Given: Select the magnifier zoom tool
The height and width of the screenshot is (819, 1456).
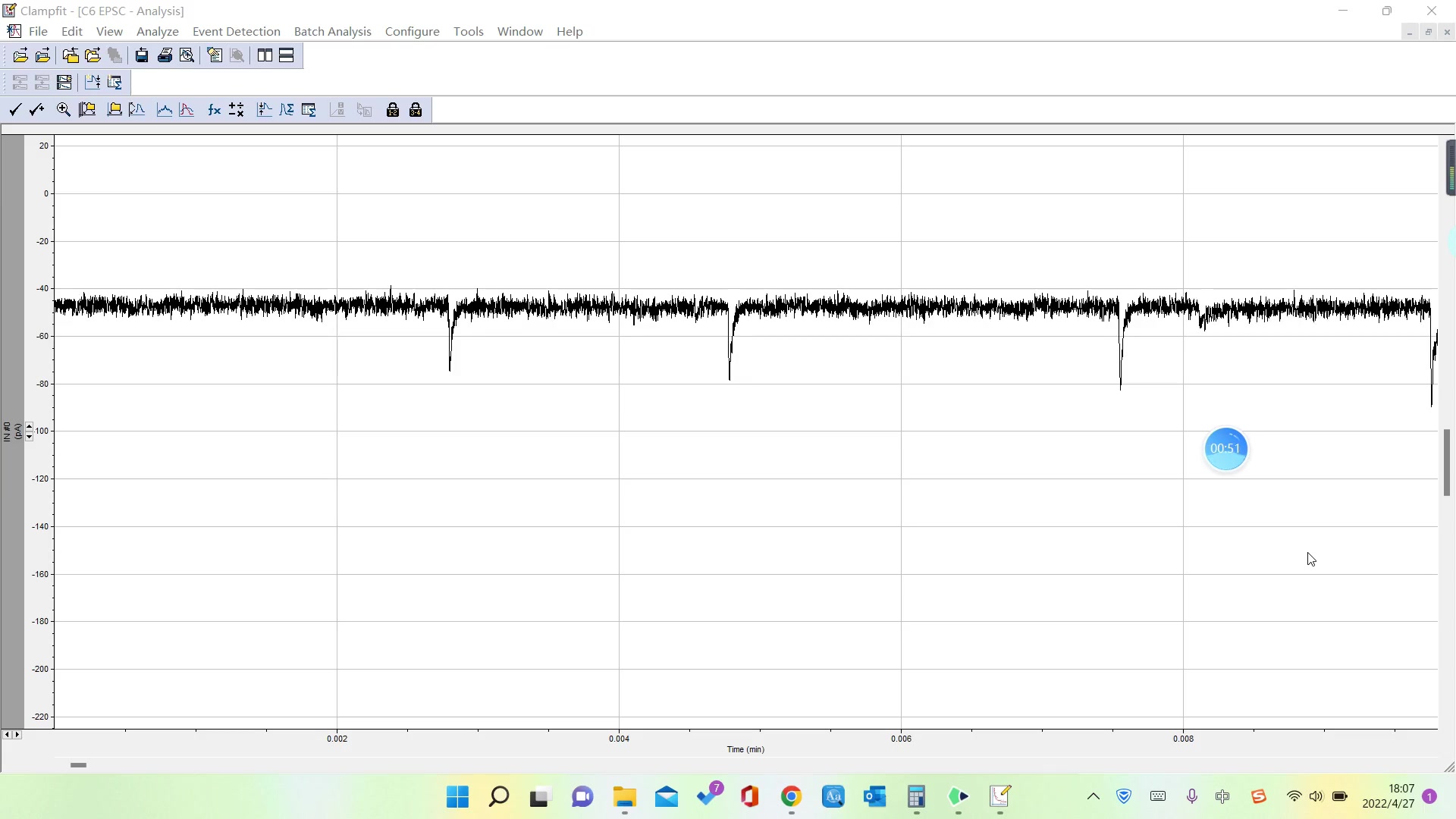Looking at the screenshot, I should 64,110.
